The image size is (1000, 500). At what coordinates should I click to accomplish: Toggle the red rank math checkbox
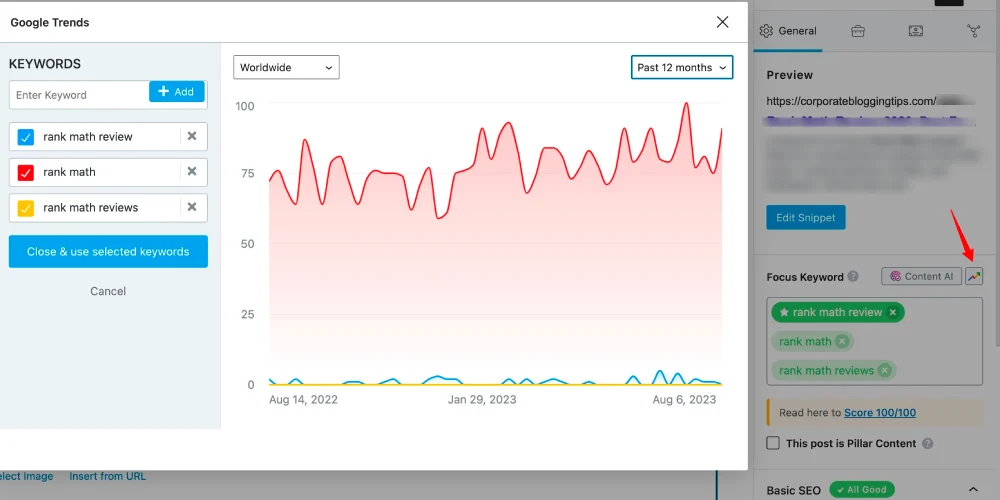click(x=26, y=172)
